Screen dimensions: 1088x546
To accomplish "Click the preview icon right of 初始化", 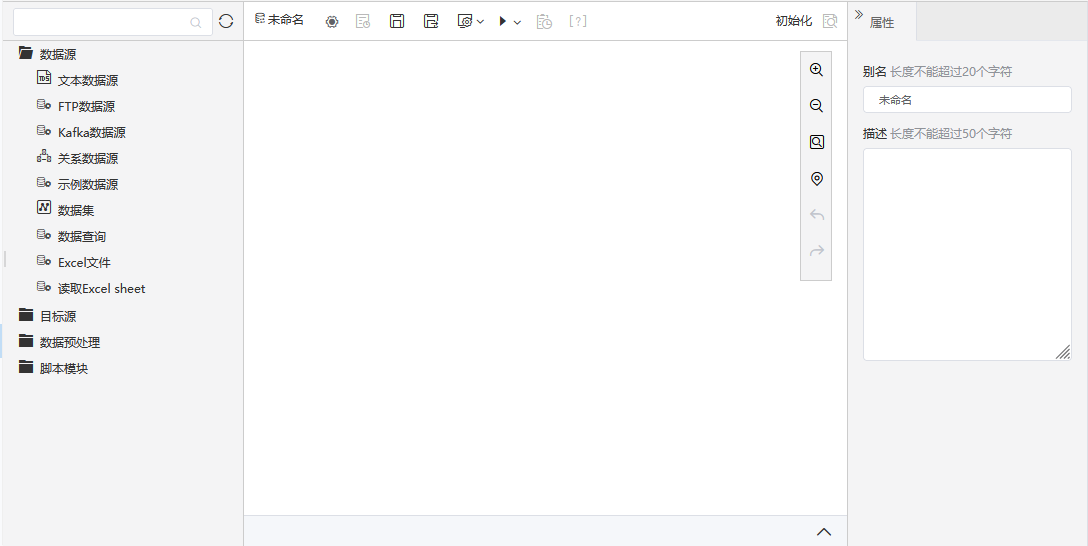I will click(x=830, y=21).
